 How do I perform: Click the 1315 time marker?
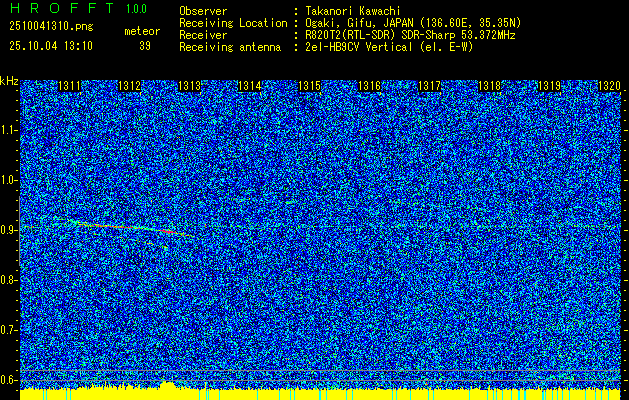pyautogui.click(x=310, y=86)
